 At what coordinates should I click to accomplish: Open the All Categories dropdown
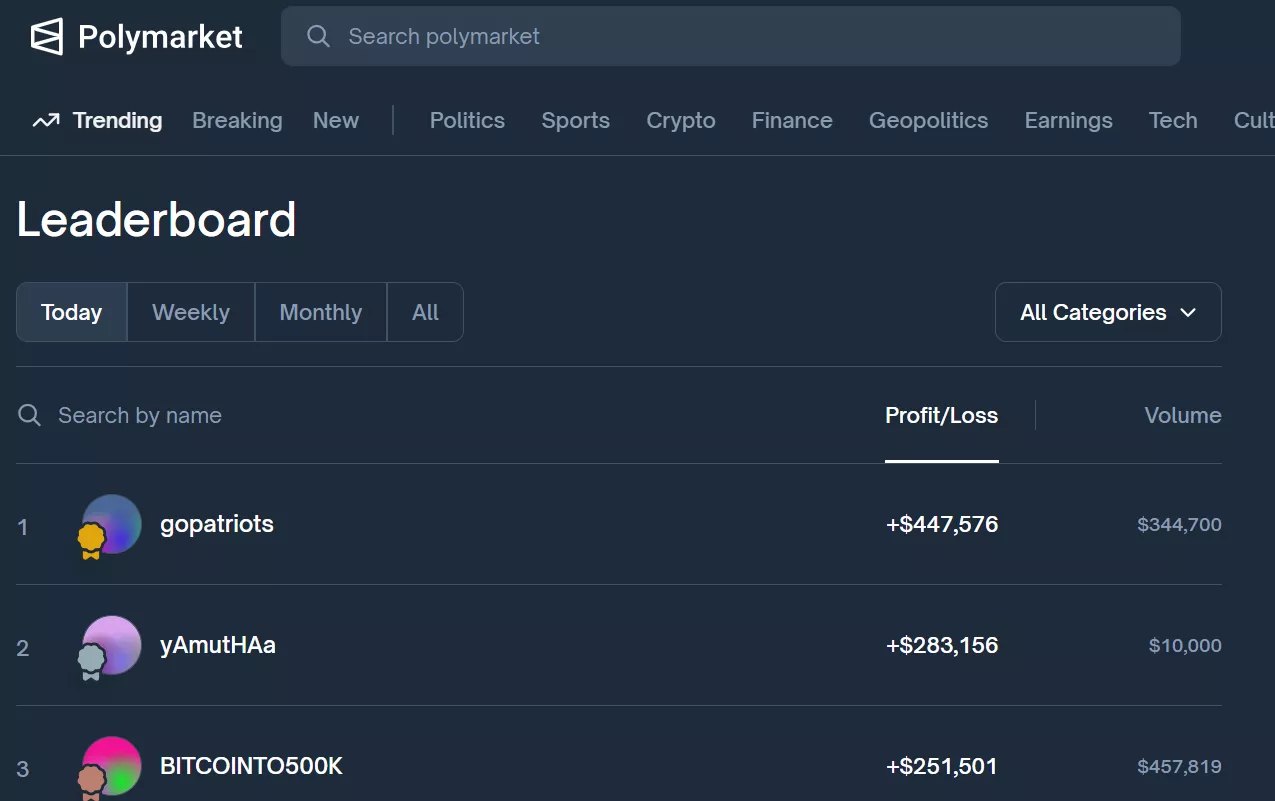[1107, 311]
